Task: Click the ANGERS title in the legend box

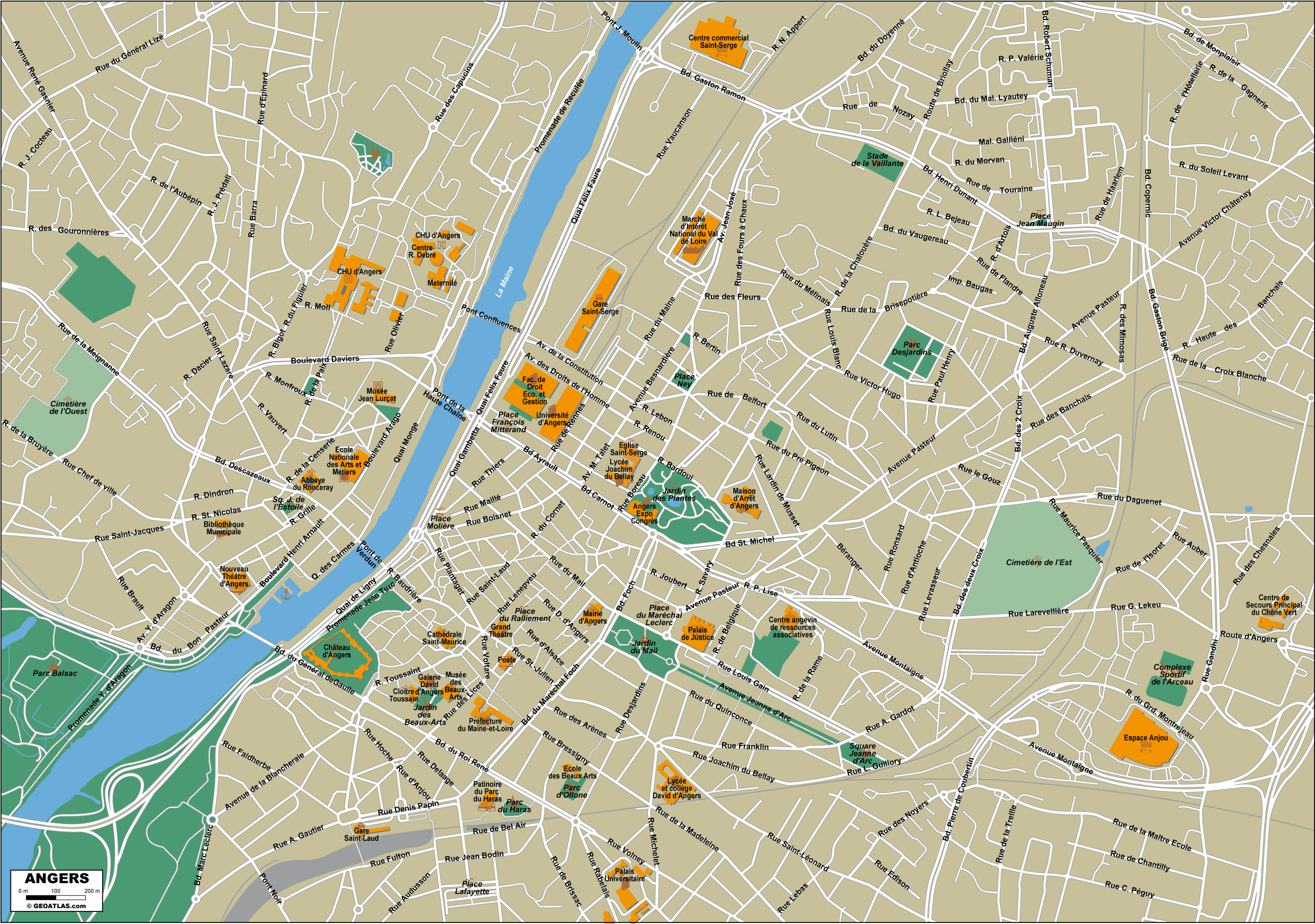Action: 57,878
